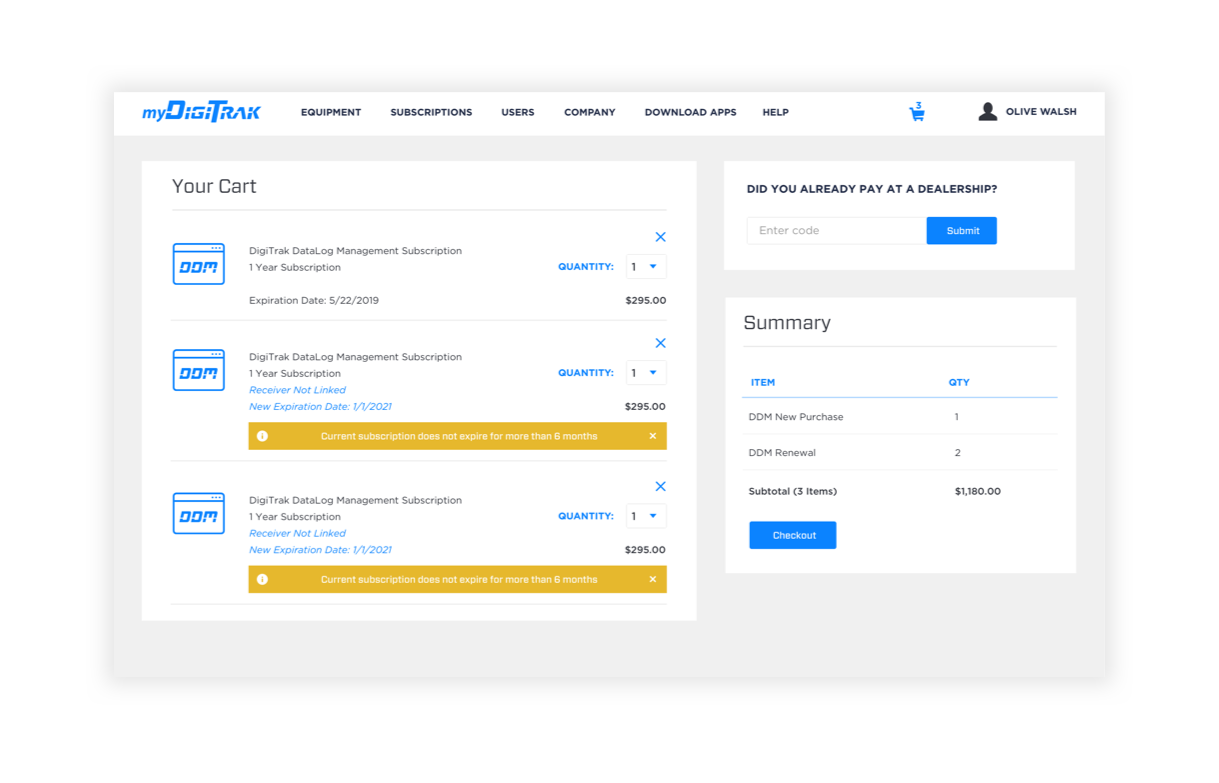Image resolution: width=1219 pixels, height=783 pixels.
Task: Remove the item expiring 5/22/2019
Action: coord(660,237)
